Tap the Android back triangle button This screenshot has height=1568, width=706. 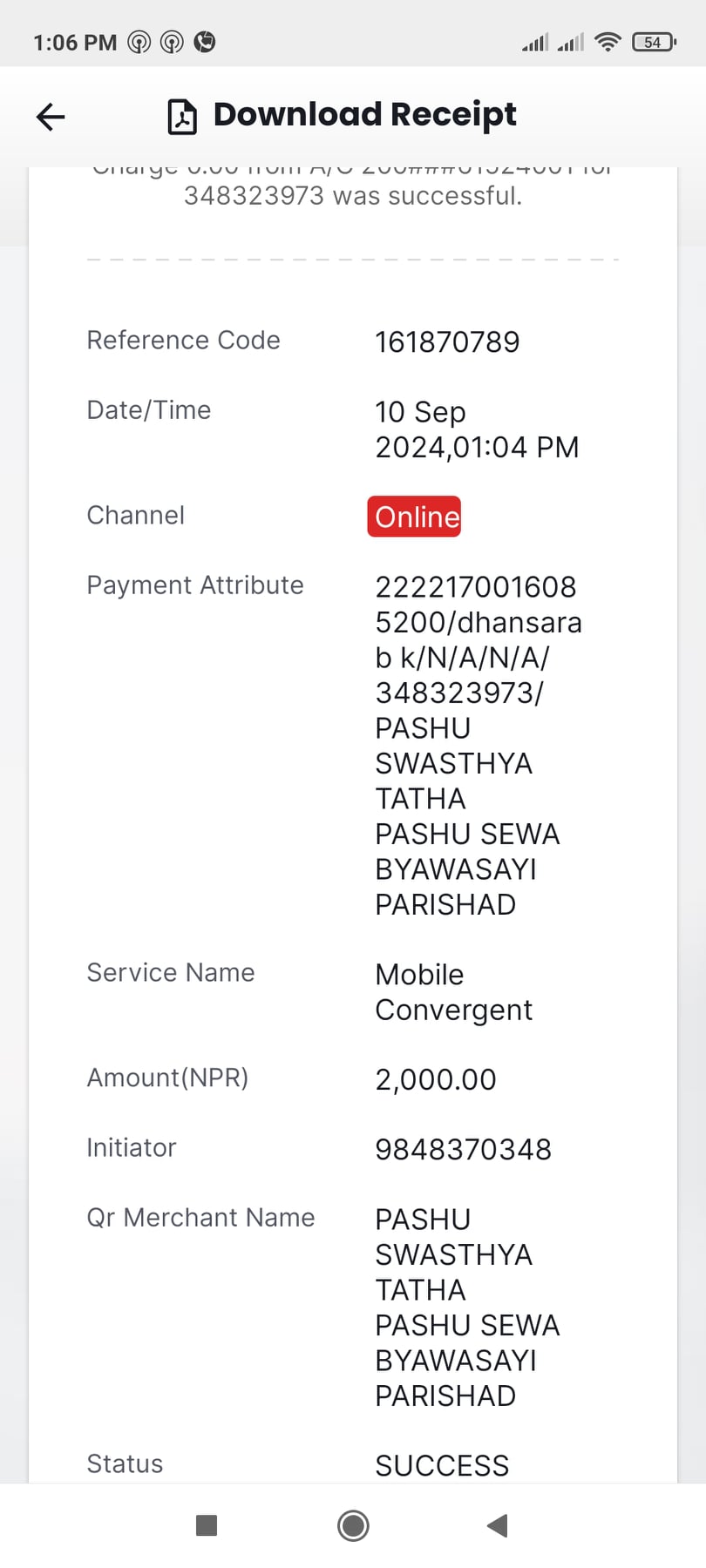(498, 1525)
